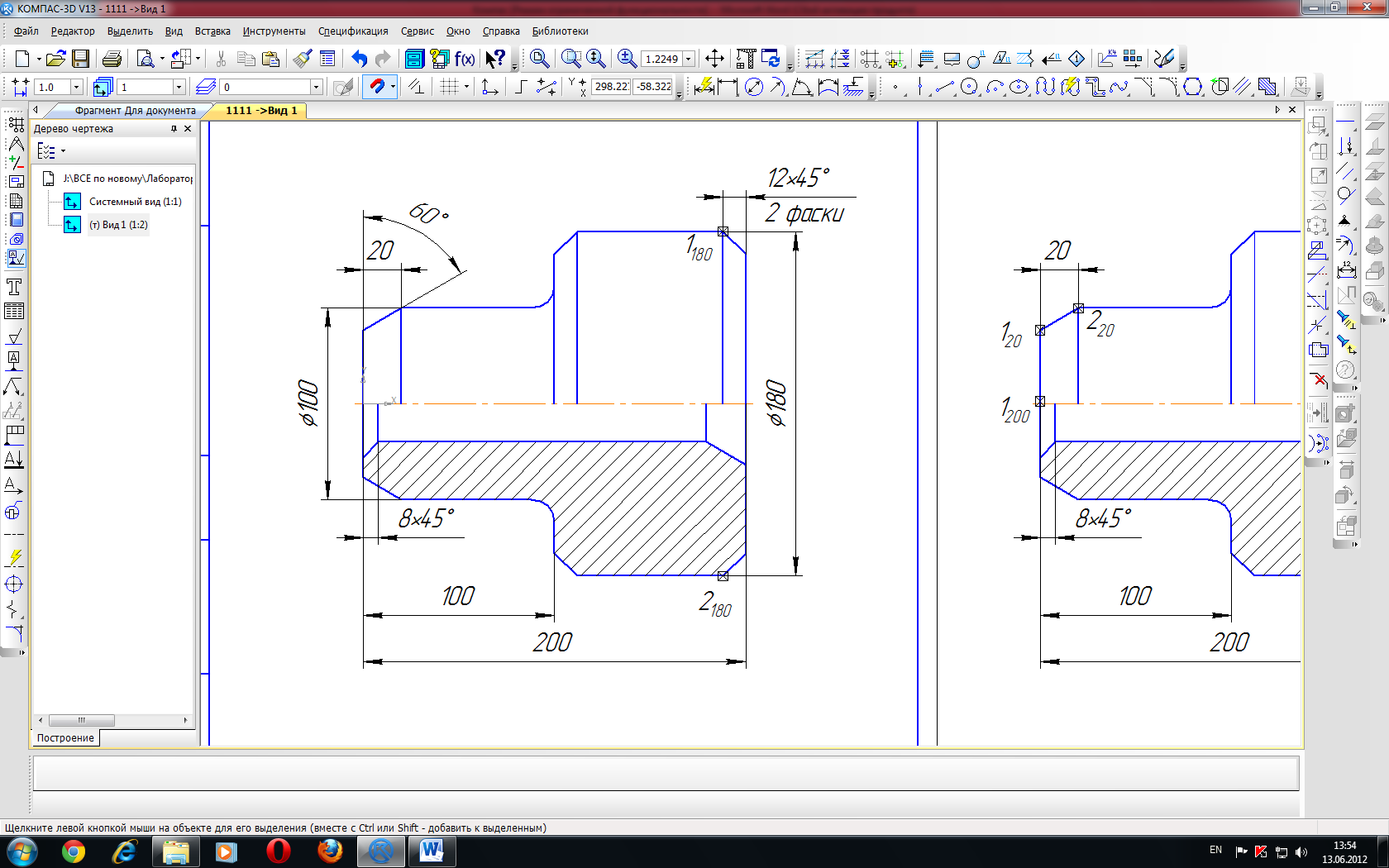Zoom by window frame icon
Screen dimensions: 1389x868
click(x=570, y=59)
